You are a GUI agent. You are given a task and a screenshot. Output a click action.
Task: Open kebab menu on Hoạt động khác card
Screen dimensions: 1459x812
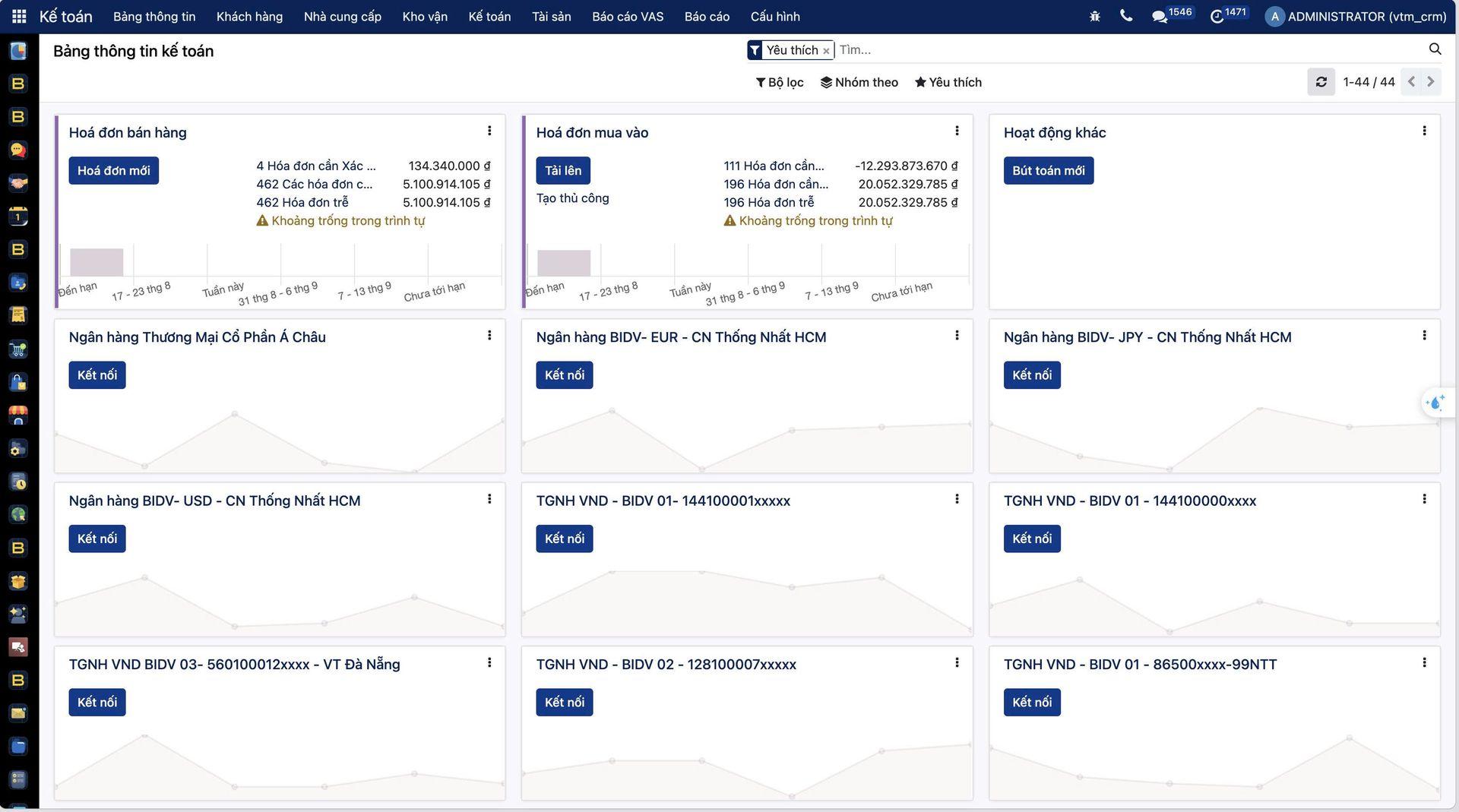1424,131
